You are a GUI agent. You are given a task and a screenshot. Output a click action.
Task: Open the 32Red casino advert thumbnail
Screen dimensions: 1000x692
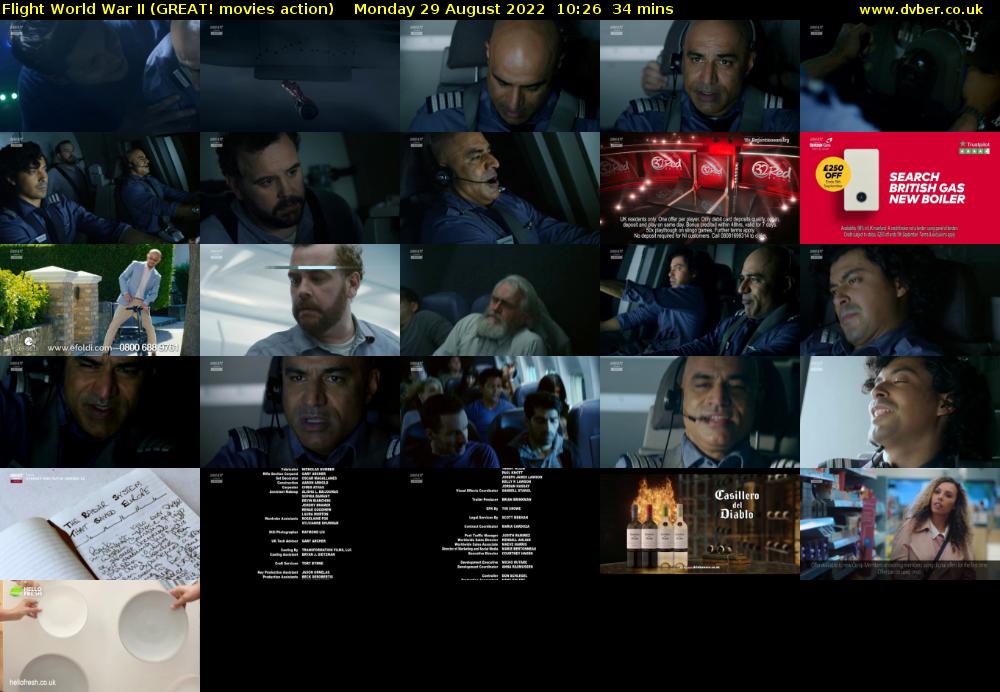pyautogui.click(x=700, y=188)
